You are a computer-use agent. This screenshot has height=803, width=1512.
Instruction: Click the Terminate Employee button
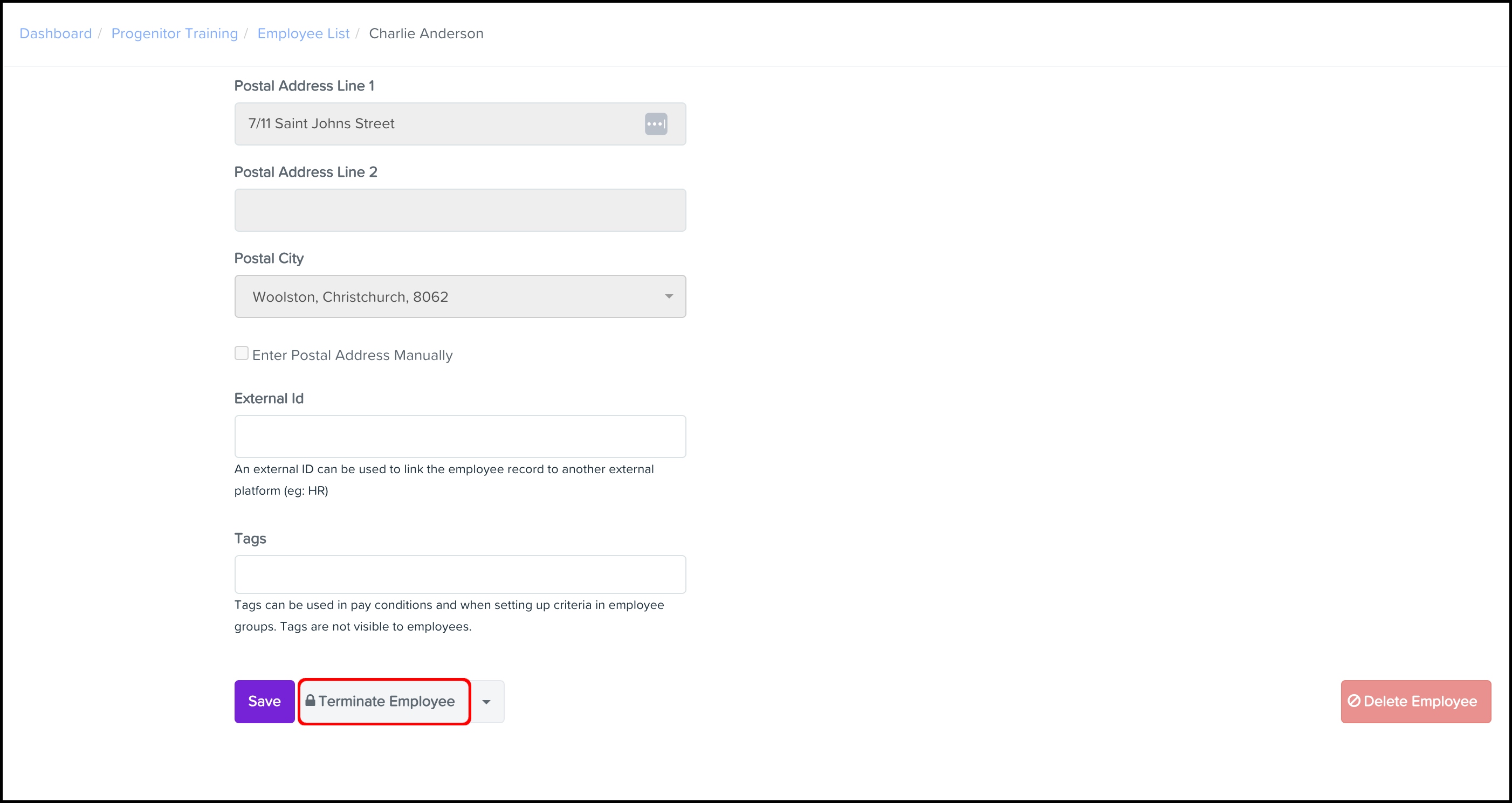[384, 701]
